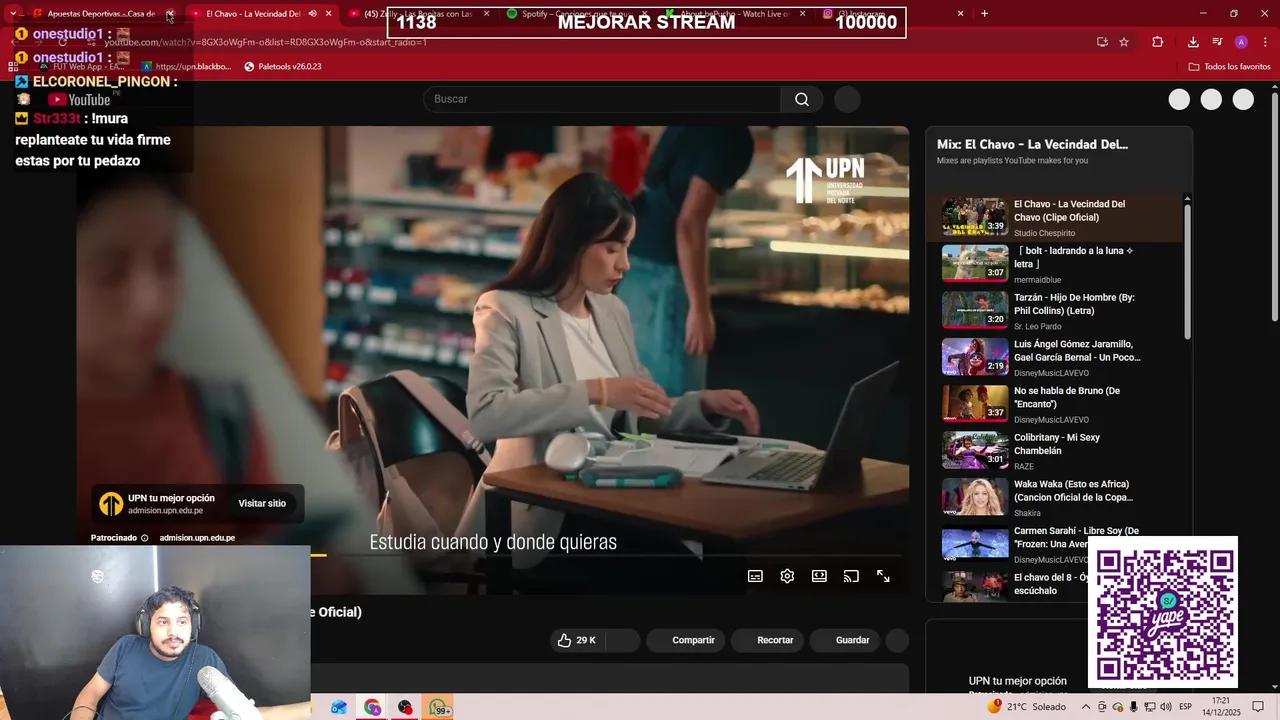Toggle subtitles in the video player
The width and height of the screenshot is (1280, 720).
pyautogui.click(x=755, y=576)
